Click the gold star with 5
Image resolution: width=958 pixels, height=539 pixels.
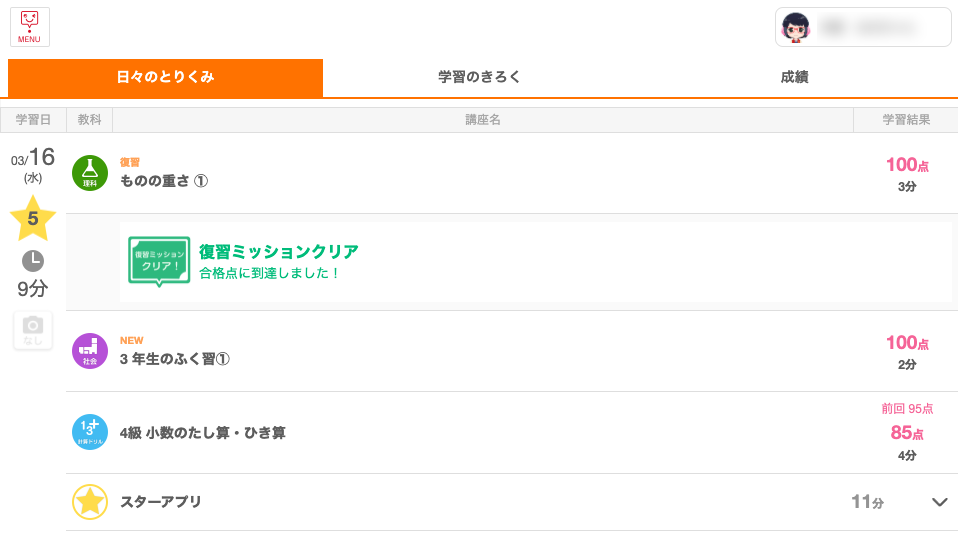pyautogui.click(x=33, y=218)
